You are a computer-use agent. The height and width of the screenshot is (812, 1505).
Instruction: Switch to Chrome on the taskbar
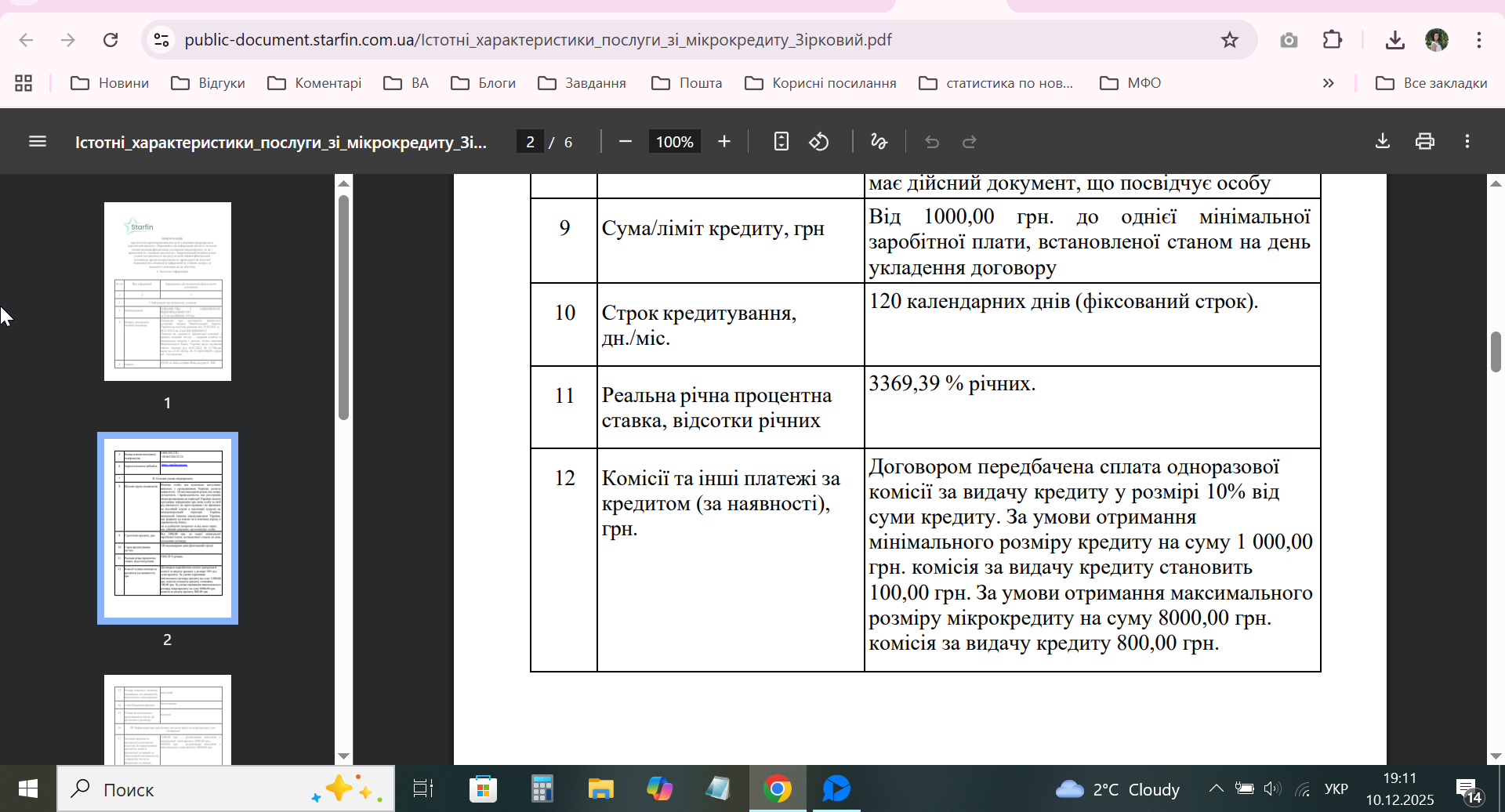click(x=777, y=788)
